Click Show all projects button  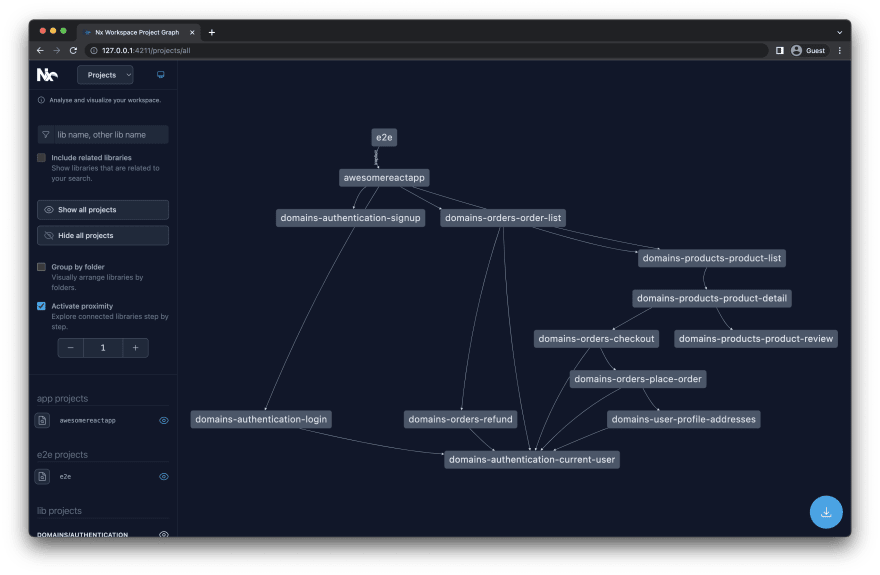click(x=103, y=210)
